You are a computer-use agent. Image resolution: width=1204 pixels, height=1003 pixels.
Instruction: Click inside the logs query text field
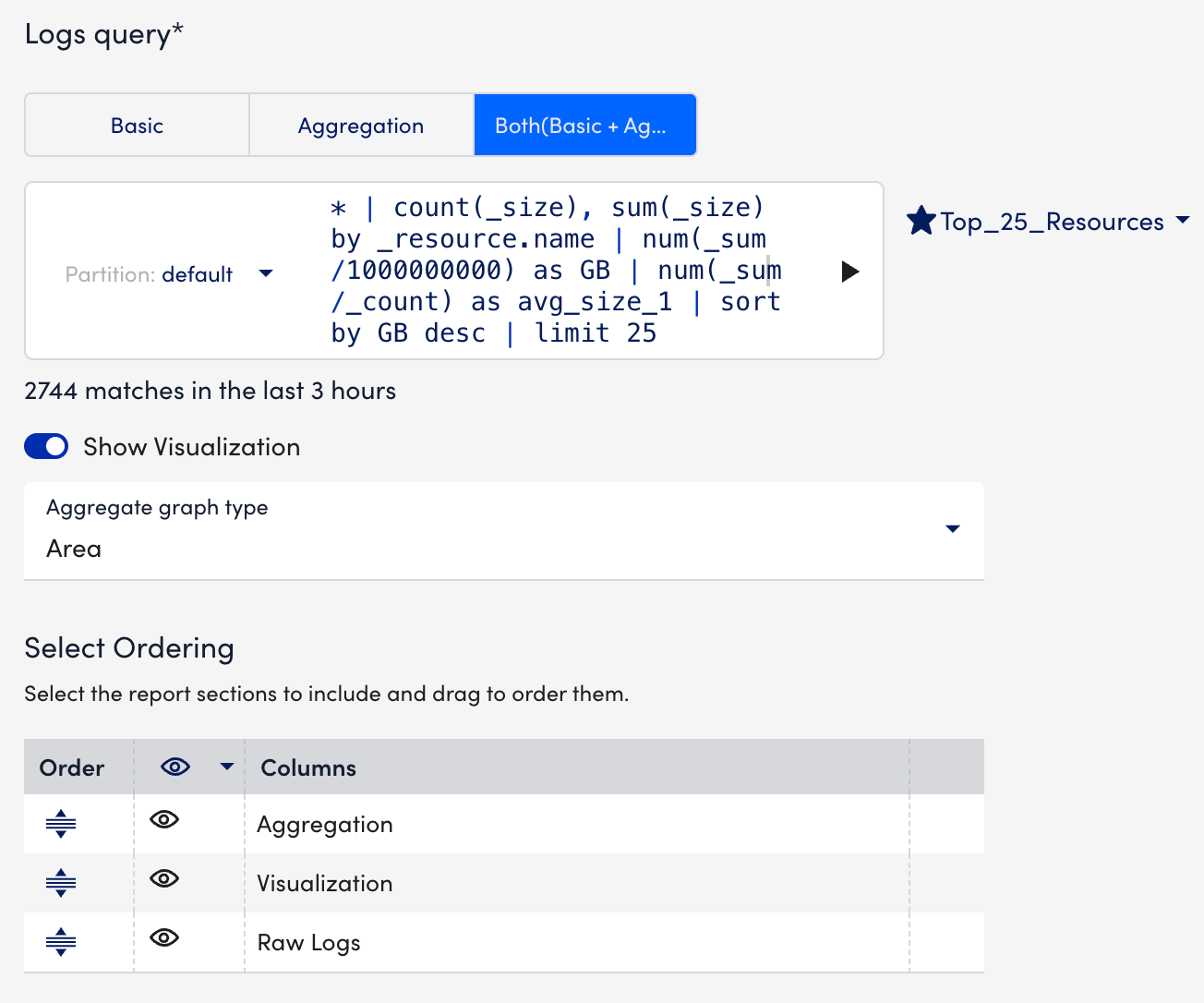pyautogui.click(x=557, y=271)
